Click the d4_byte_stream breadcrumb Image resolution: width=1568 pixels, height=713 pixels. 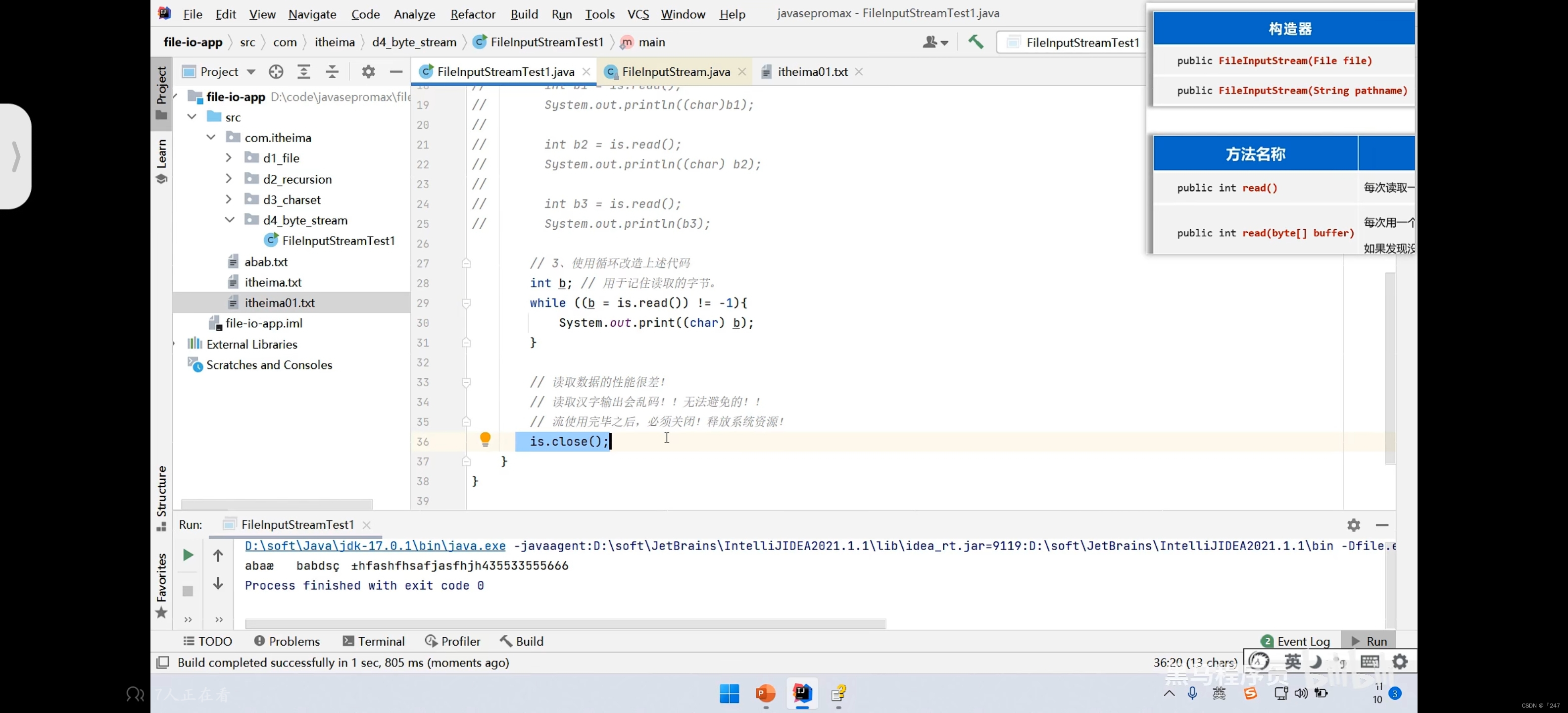[x=414, y=42]
